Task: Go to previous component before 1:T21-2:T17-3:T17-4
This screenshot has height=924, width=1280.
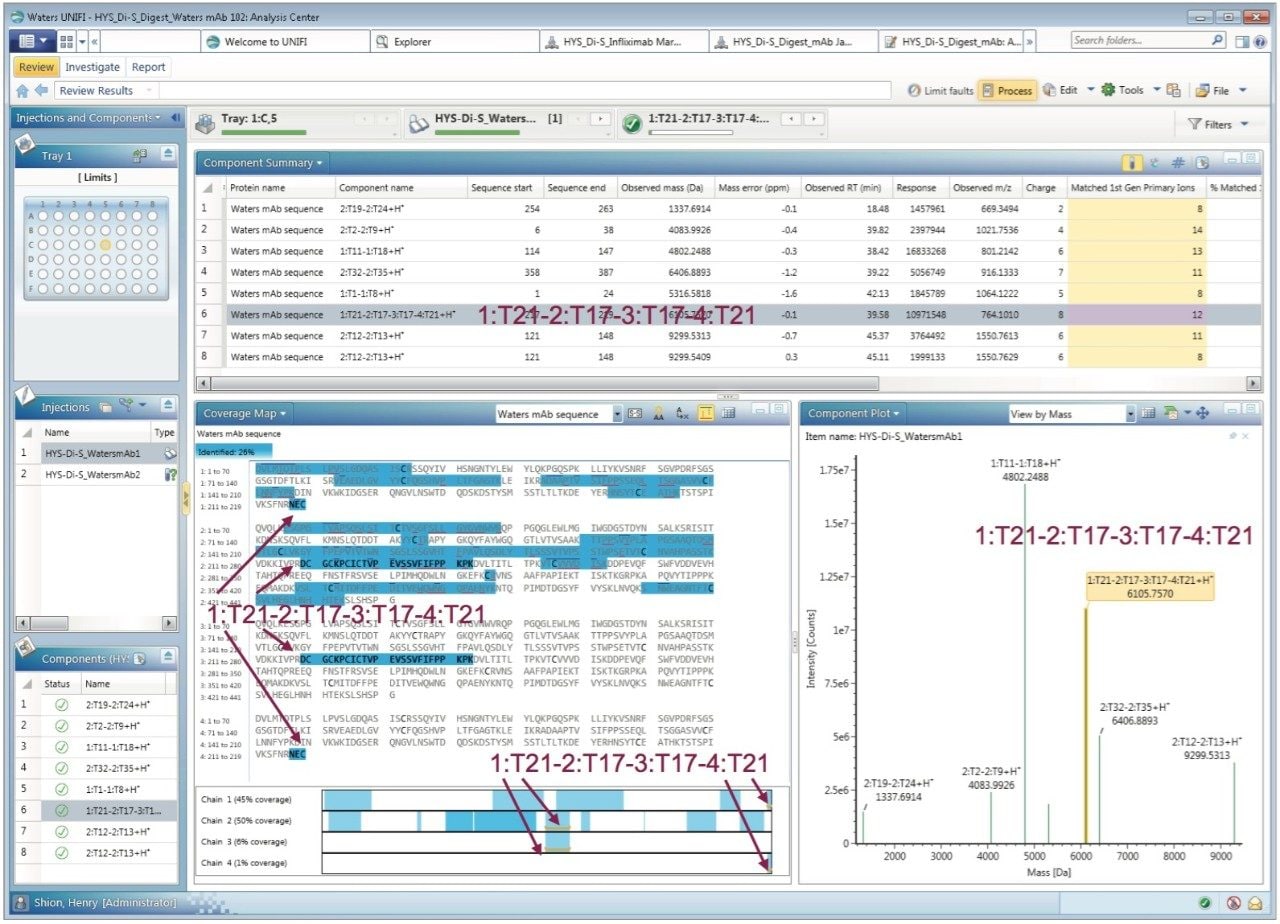Action: point(790,119)
